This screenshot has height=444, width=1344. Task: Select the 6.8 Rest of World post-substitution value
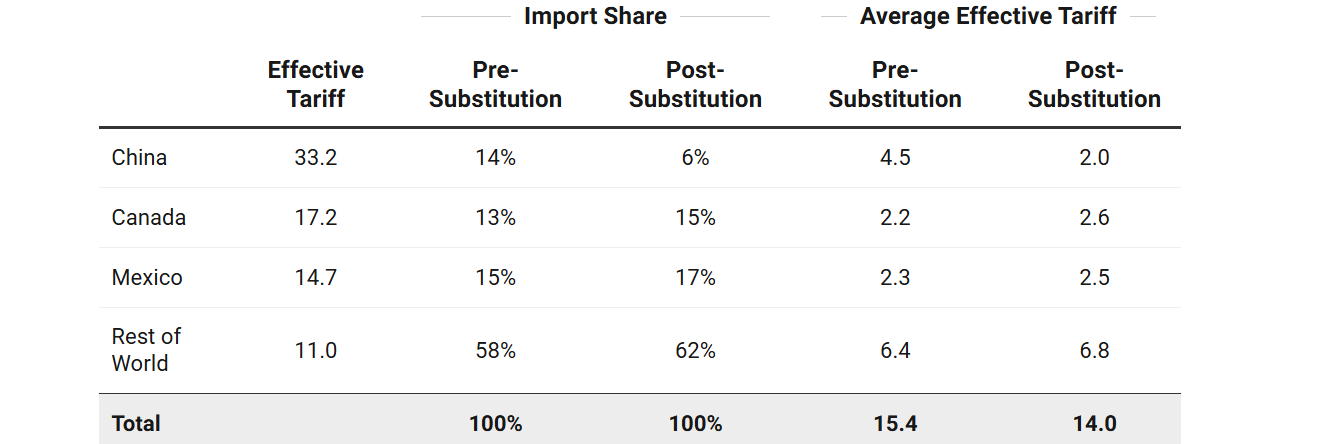(1094, 350)
